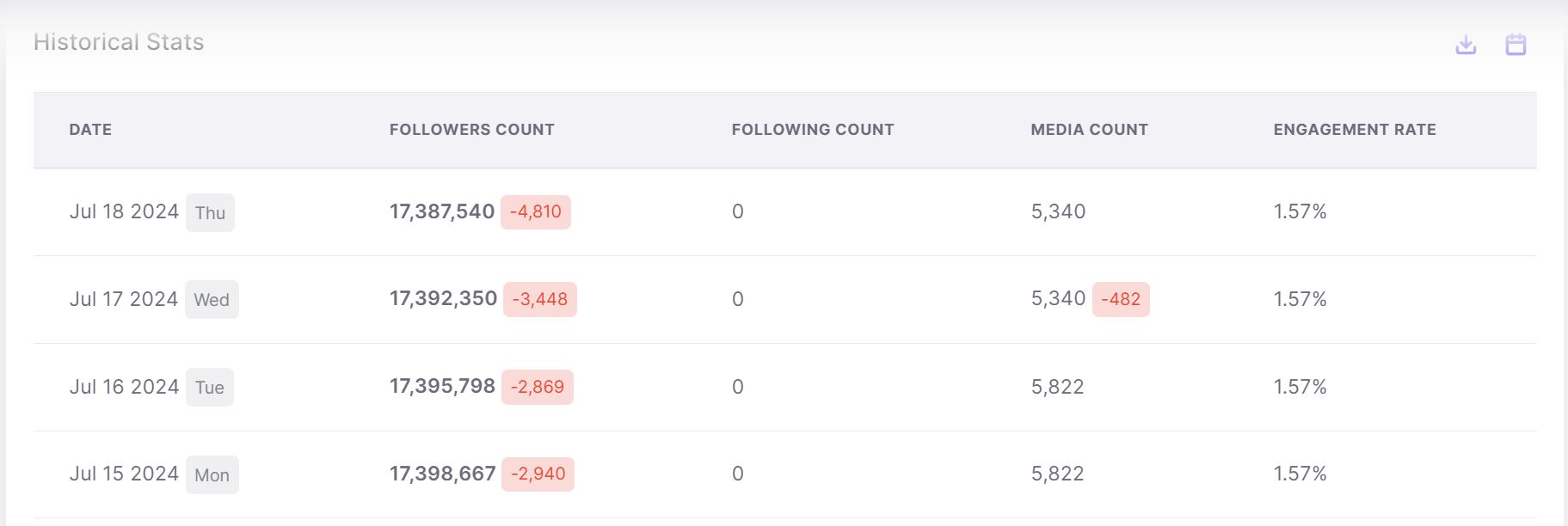Click the DATE column header

(90, 130)
